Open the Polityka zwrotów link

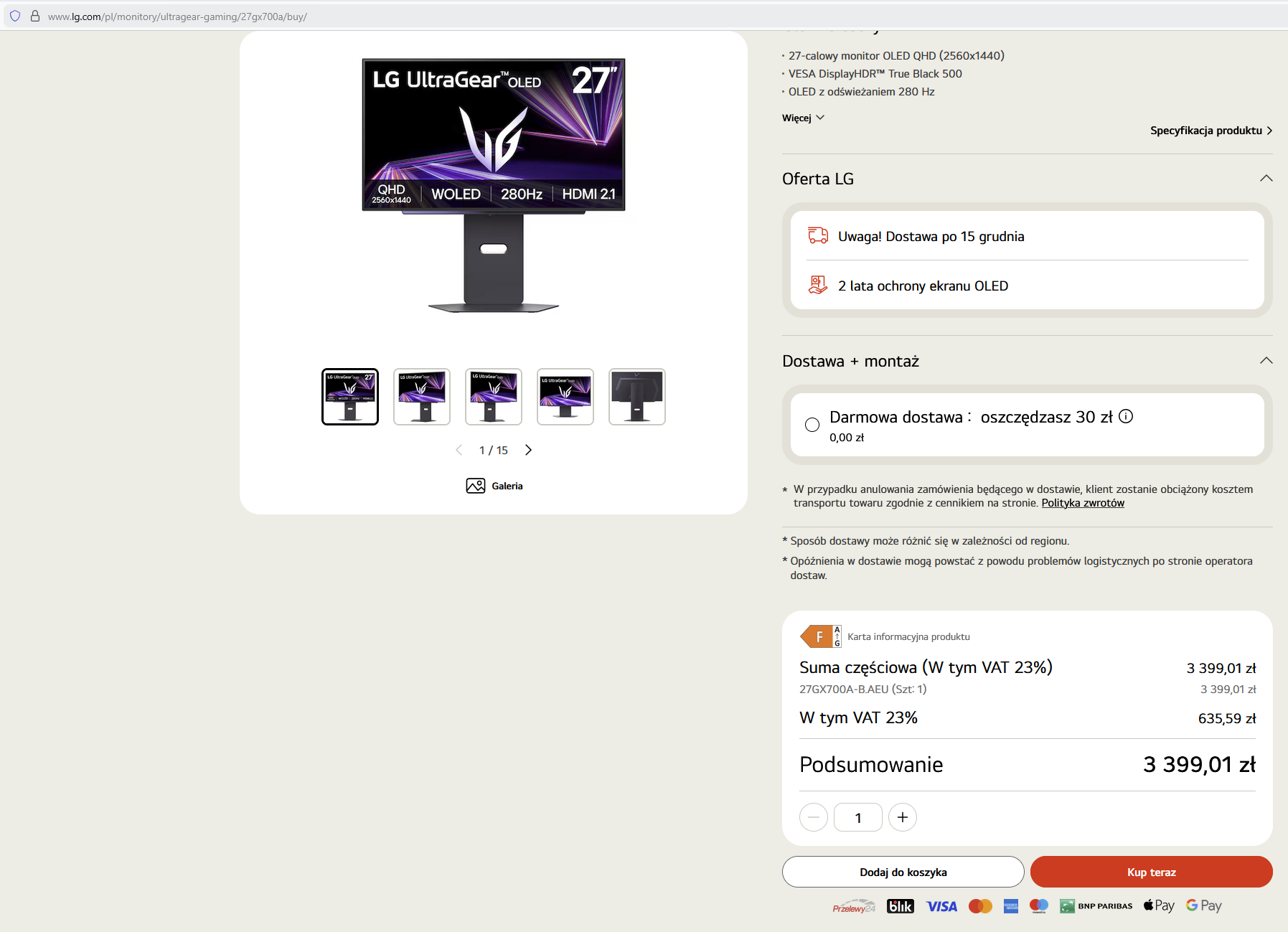pos(1083,503)
